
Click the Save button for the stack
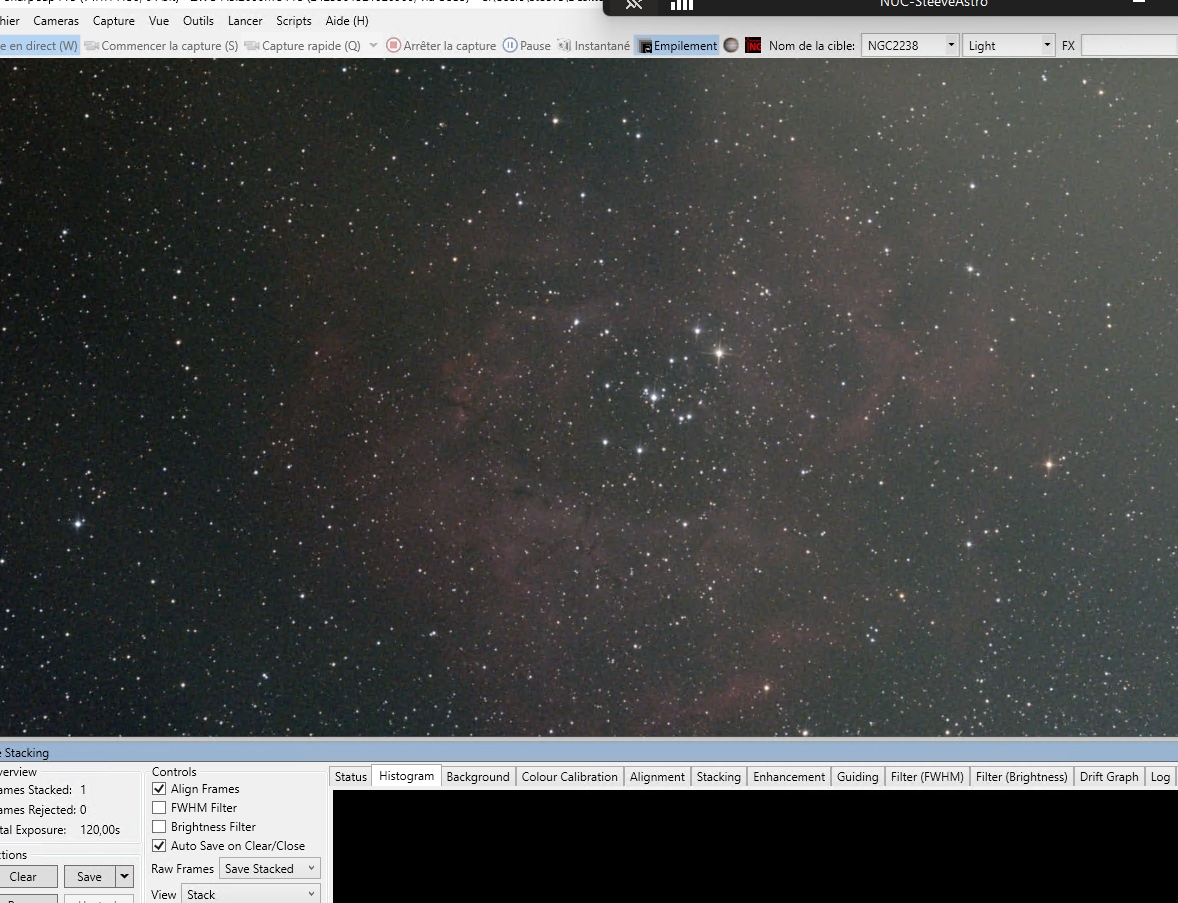(x=89, y=877)
